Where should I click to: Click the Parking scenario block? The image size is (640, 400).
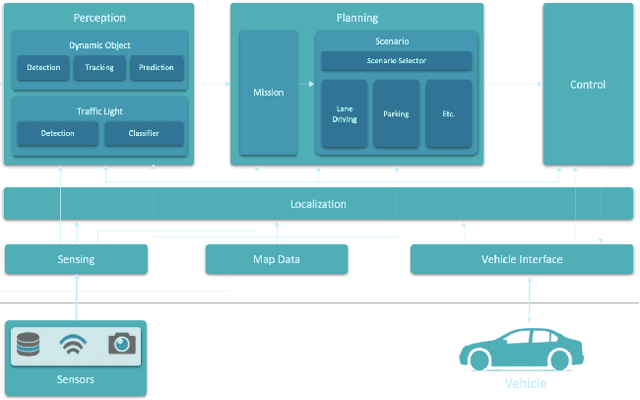[396, 115]
